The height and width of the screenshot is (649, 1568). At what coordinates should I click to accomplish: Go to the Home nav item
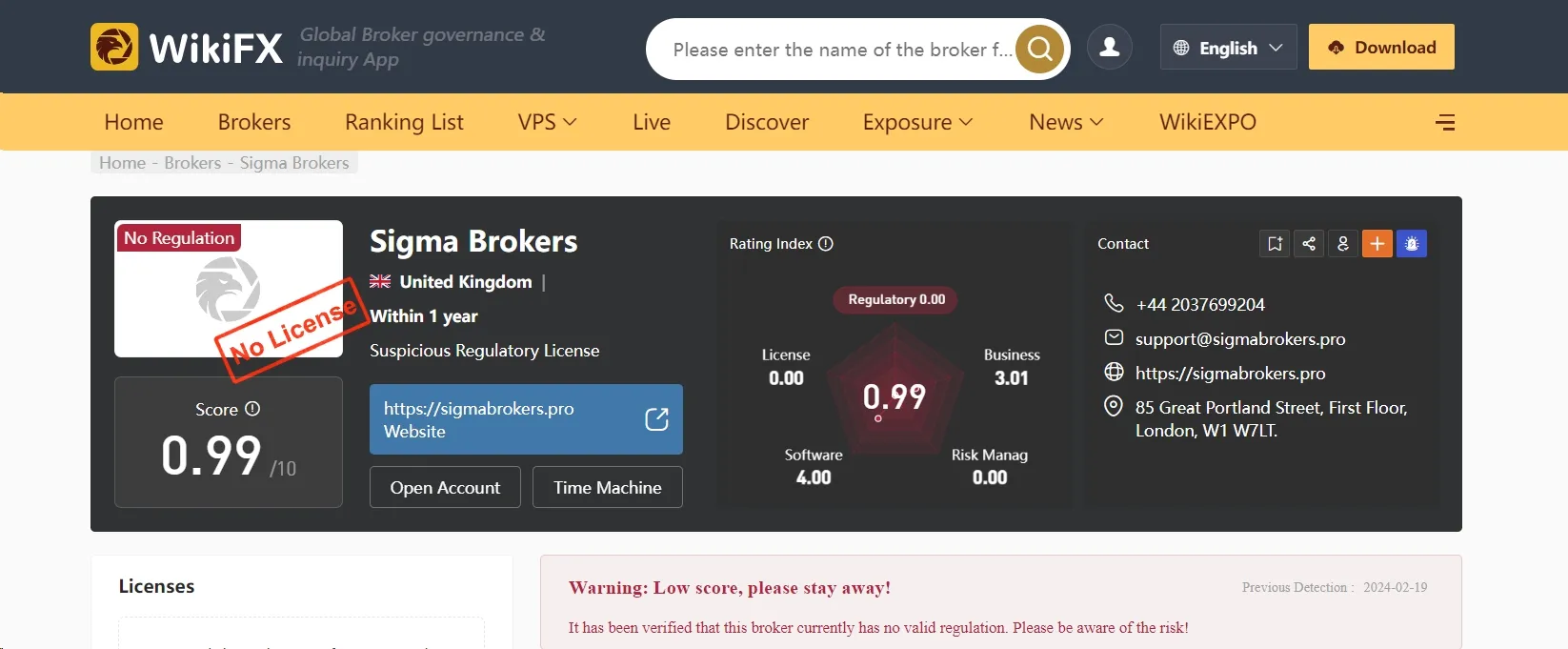pyautogui.click(x=133, y=122)
